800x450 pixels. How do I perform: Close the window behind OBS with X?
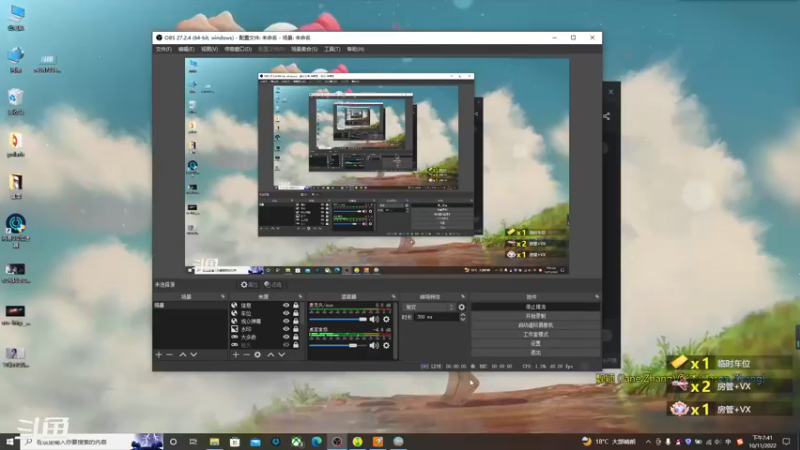611,92
